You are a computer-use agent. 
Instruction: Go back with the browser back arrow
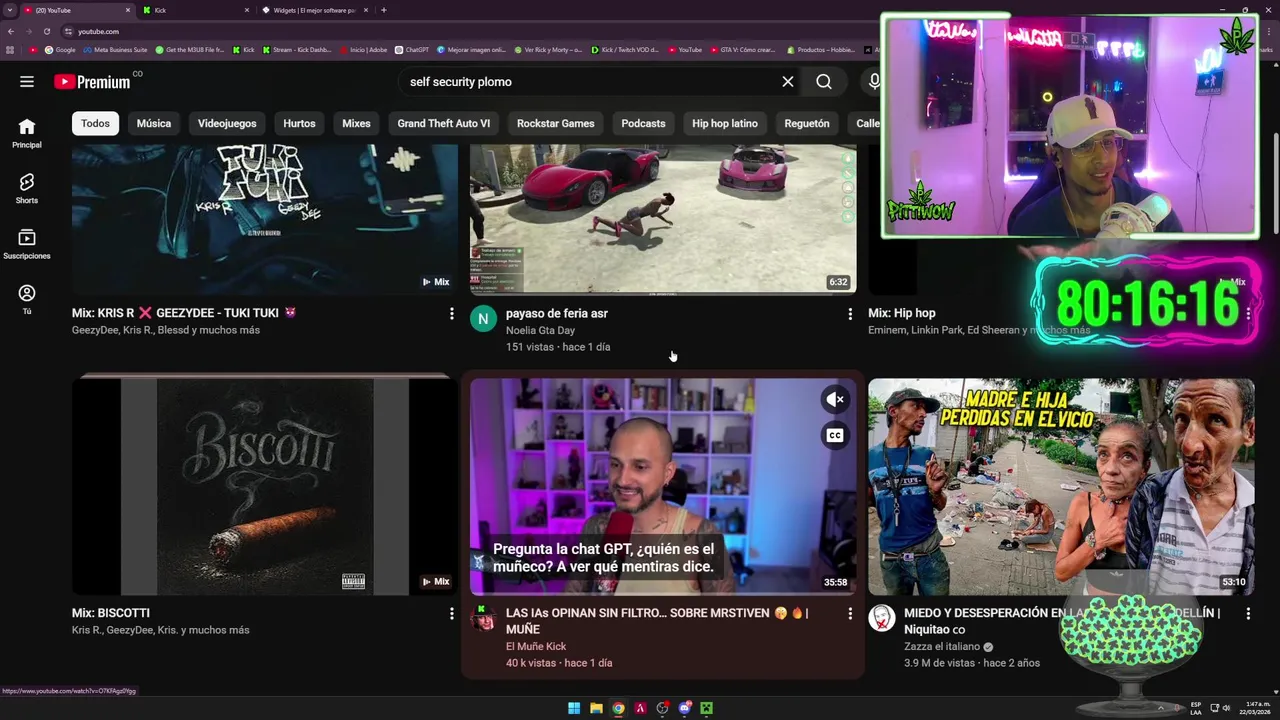[x=11, y=31]
